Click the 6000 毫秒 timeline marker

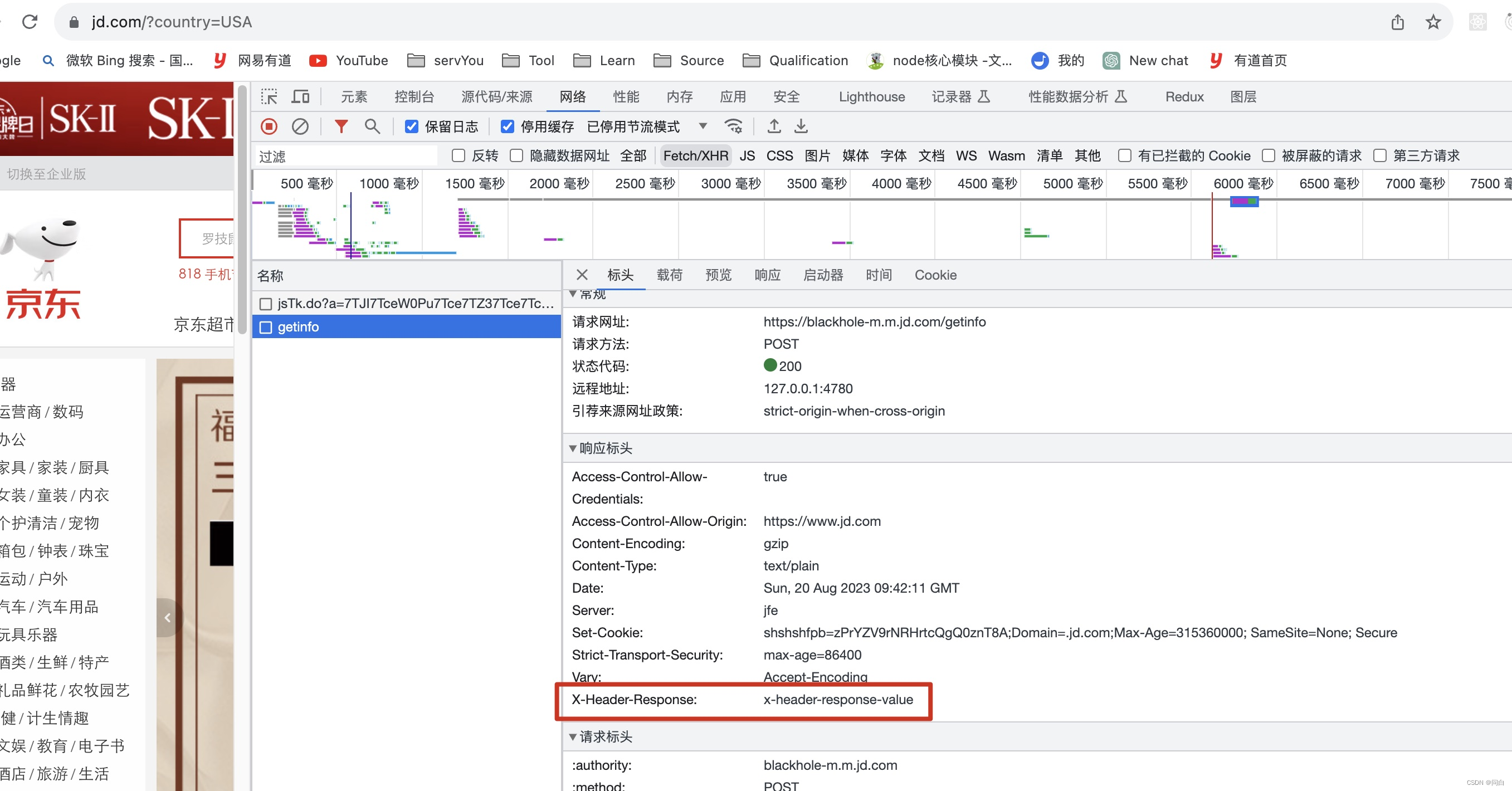[1243, 183]
